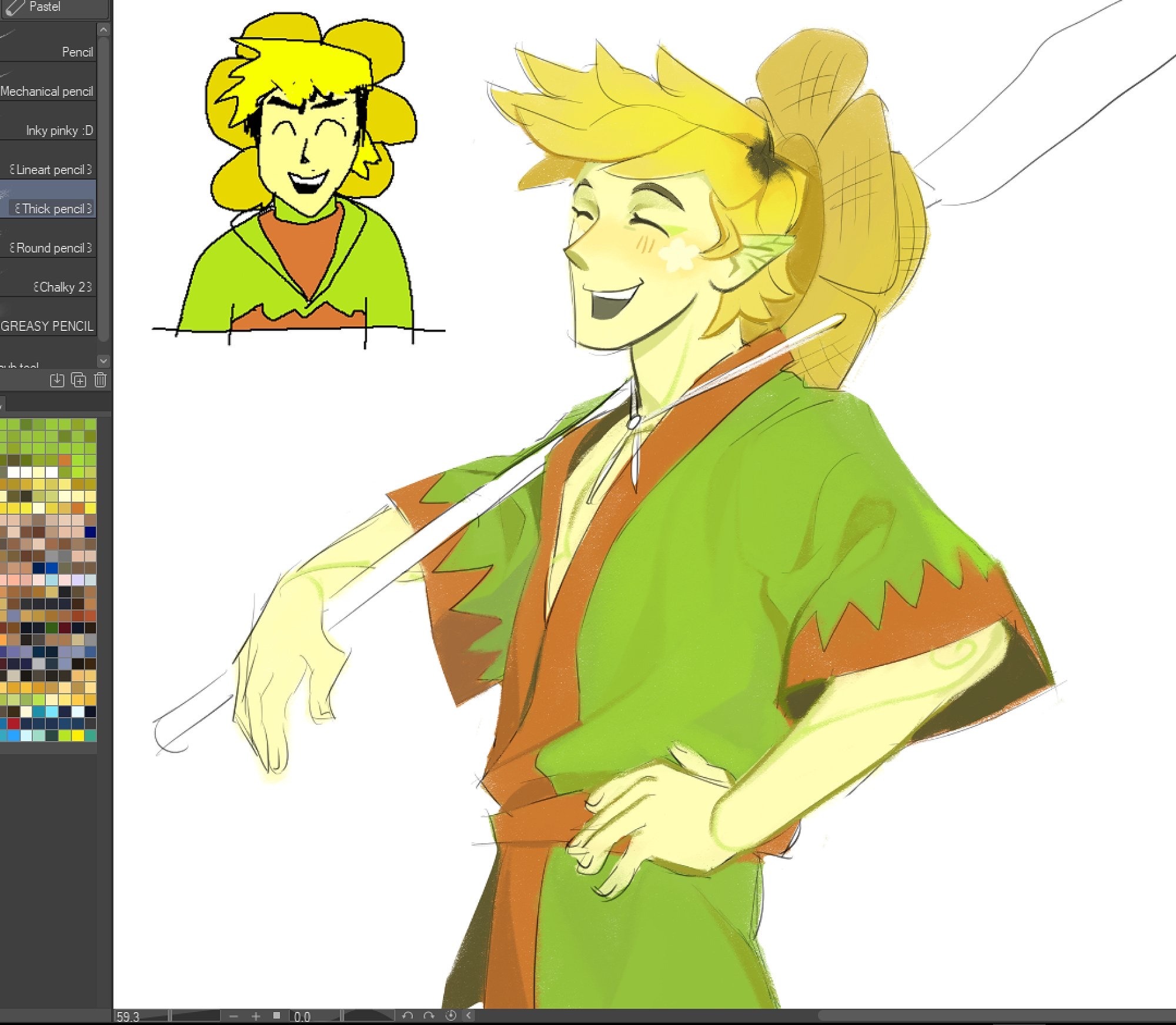Select the Pencil sub tool

point(48,42)
